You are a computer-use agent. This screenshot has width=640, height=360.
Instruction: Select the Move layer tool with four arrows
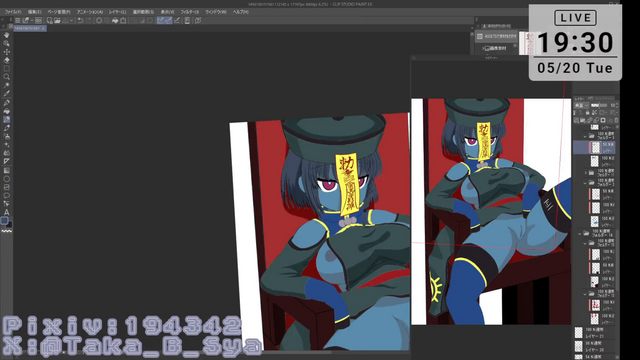[7, 52]
